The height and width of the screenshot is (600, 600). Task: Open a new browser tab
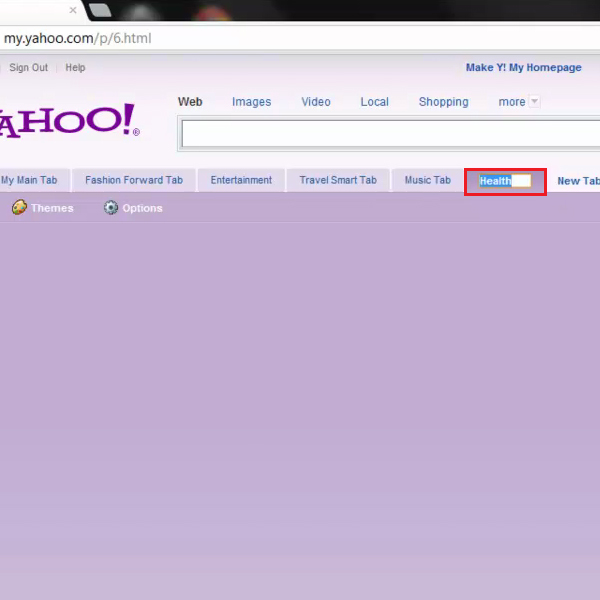tap(100, 10)
